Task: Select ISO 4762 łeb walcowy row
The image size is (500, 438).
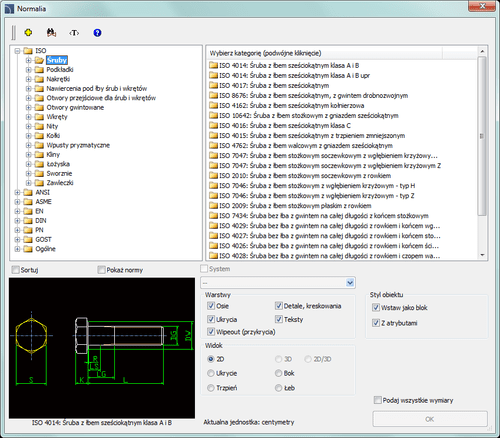Action: point(301,145)
